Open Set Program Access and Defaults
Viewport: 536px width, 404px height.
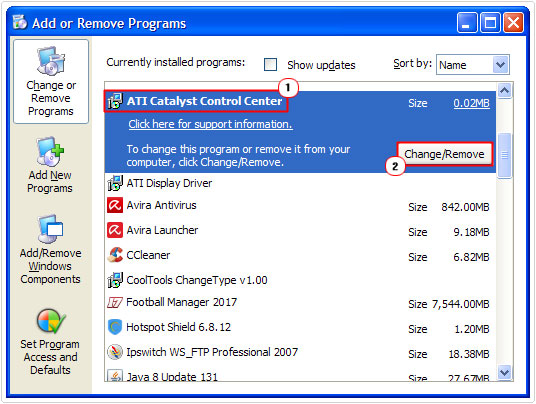click(50, 342)
